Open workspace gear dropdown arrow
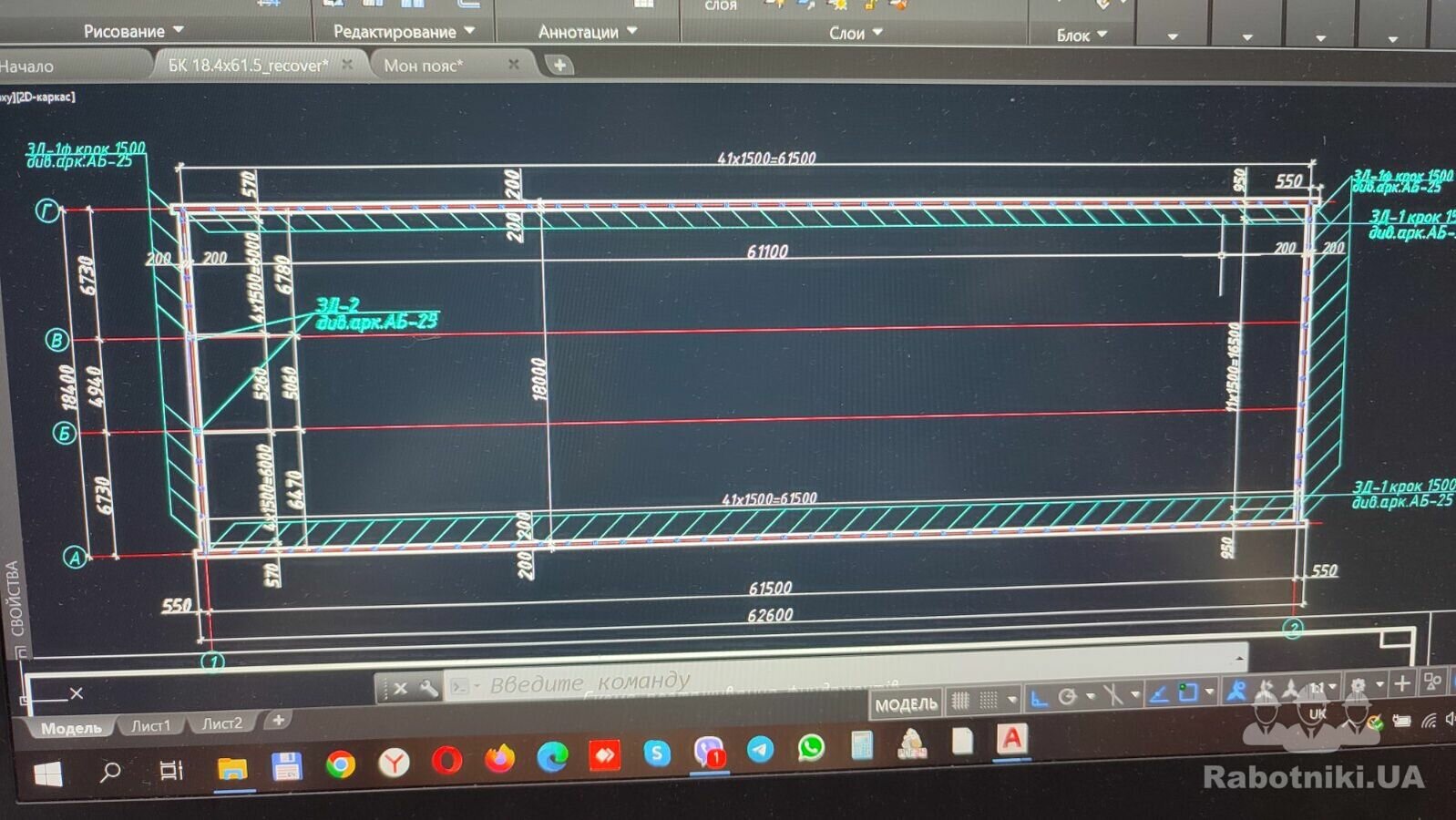This screenshot has width=1456, height=820. tap(1379, 684)
